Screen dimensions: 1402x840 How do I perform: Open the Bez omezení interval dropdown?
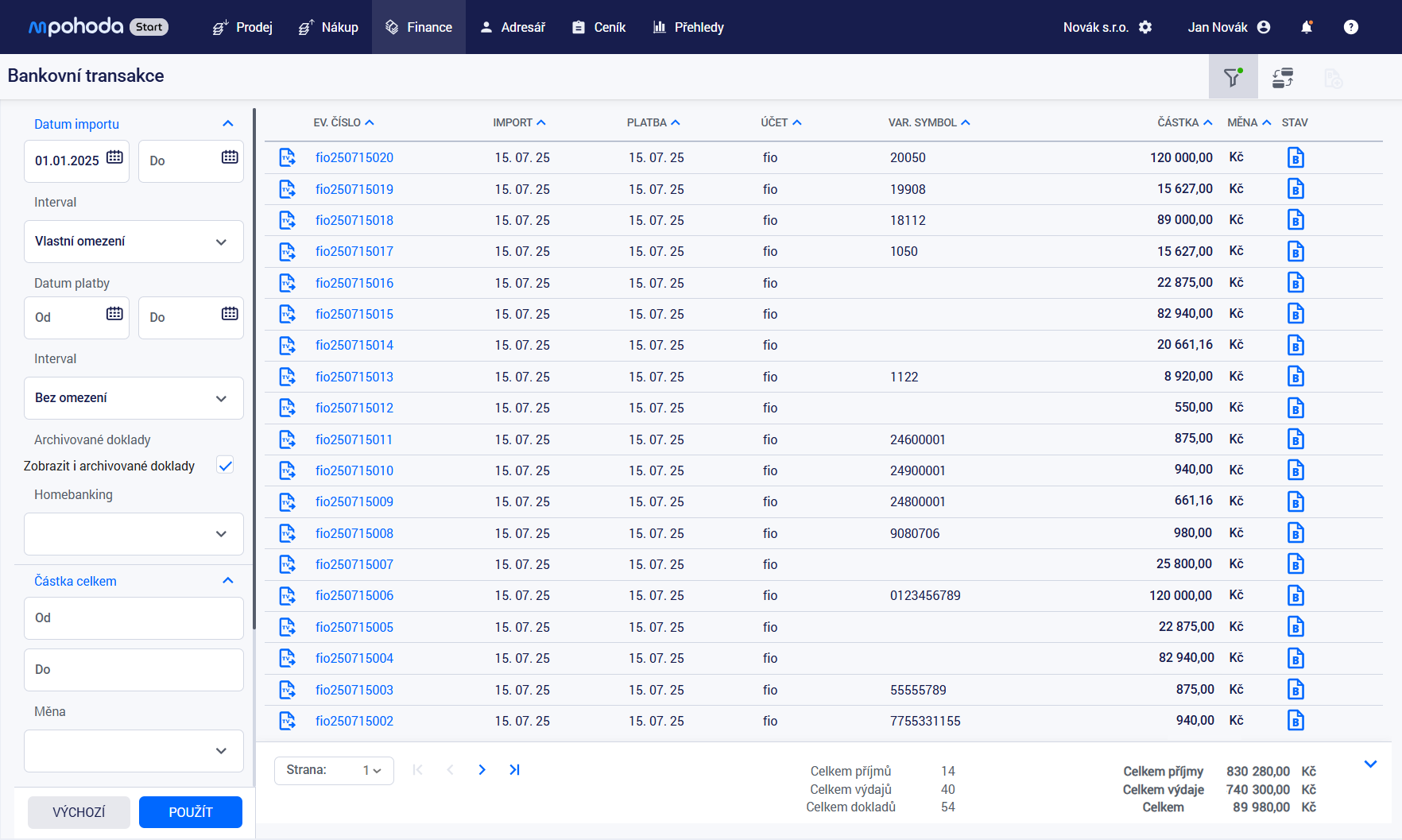click(134, 398)
